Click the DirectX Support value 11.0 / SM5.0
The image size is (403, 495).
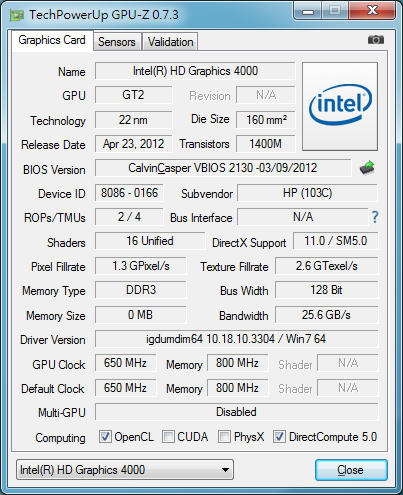pos(336,241)
